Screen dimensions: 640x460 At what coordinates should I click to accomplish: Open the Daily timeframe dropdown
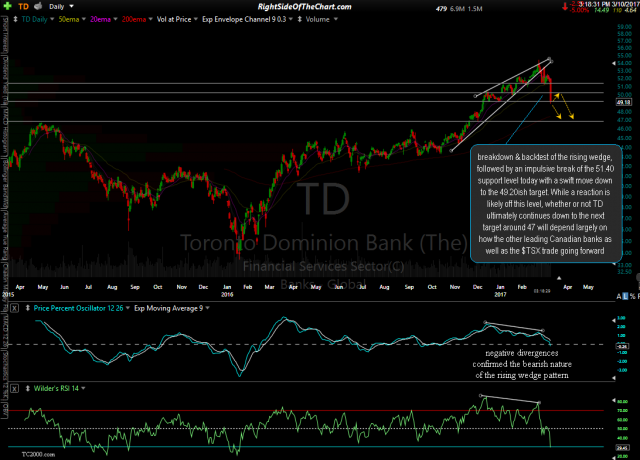(61, 7)
